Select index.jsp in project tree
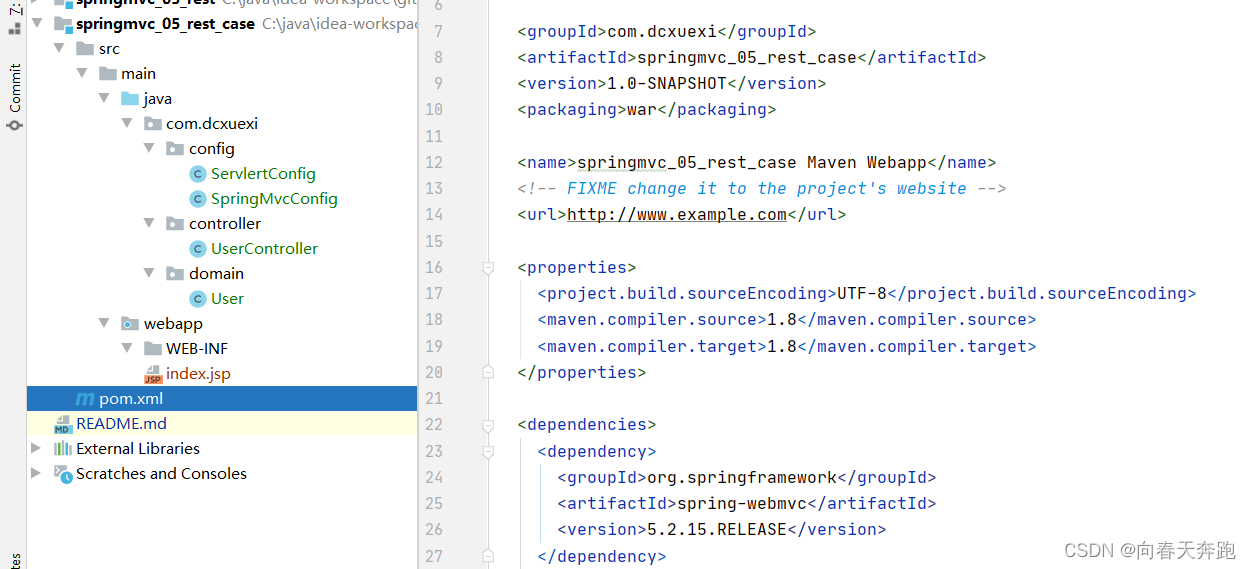This screenshot has width=1251, height=569. 198,374
